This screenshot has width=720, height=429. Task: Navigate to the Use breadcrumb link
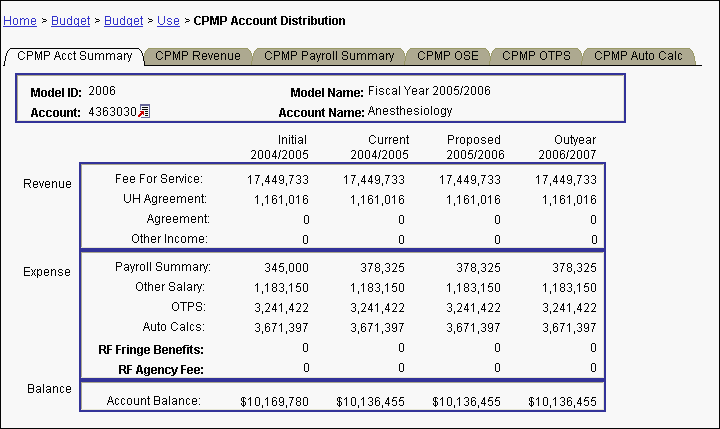(168, 20)
